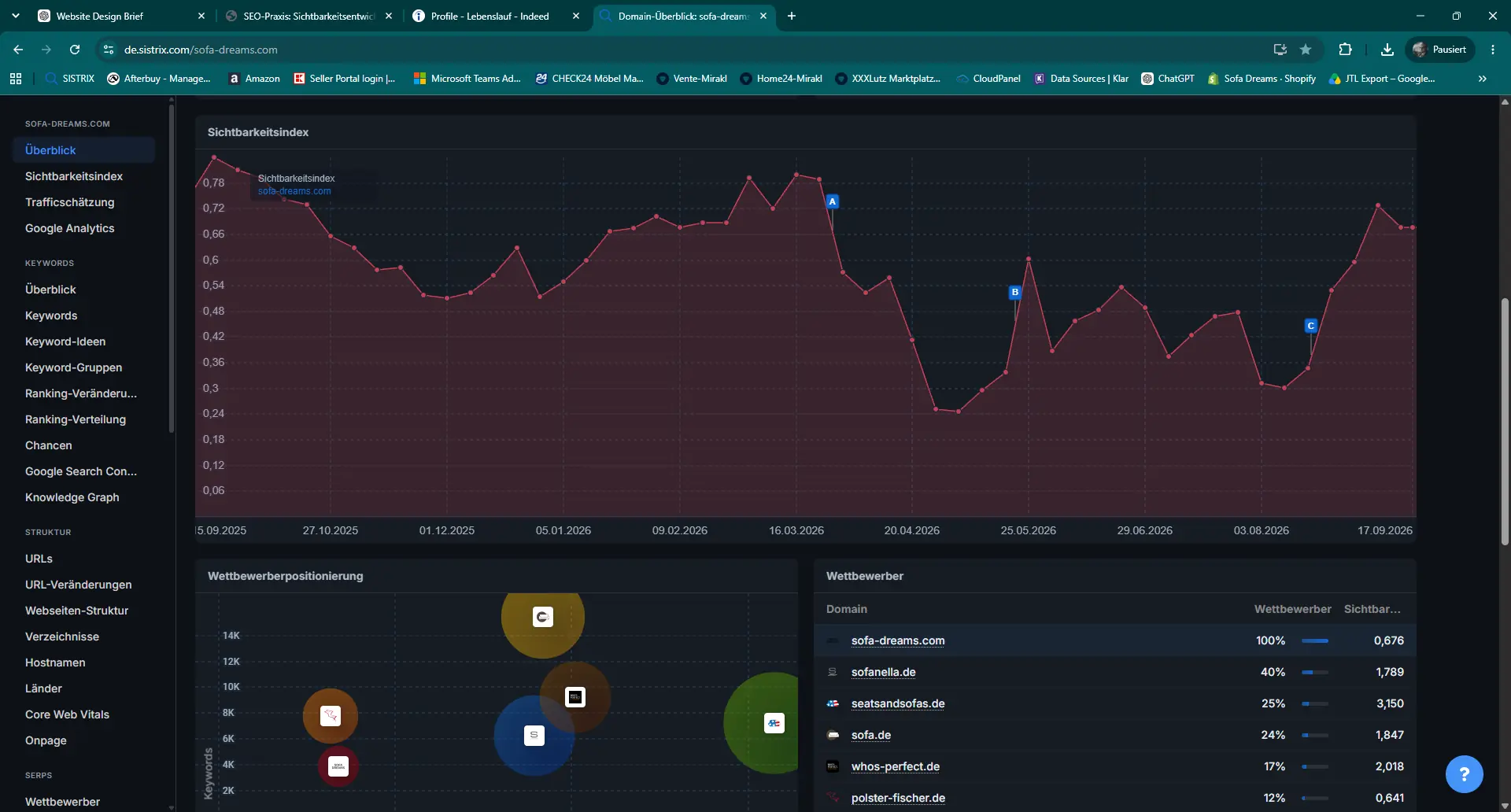Bookmark this page with the star icon

point(1306,50)
